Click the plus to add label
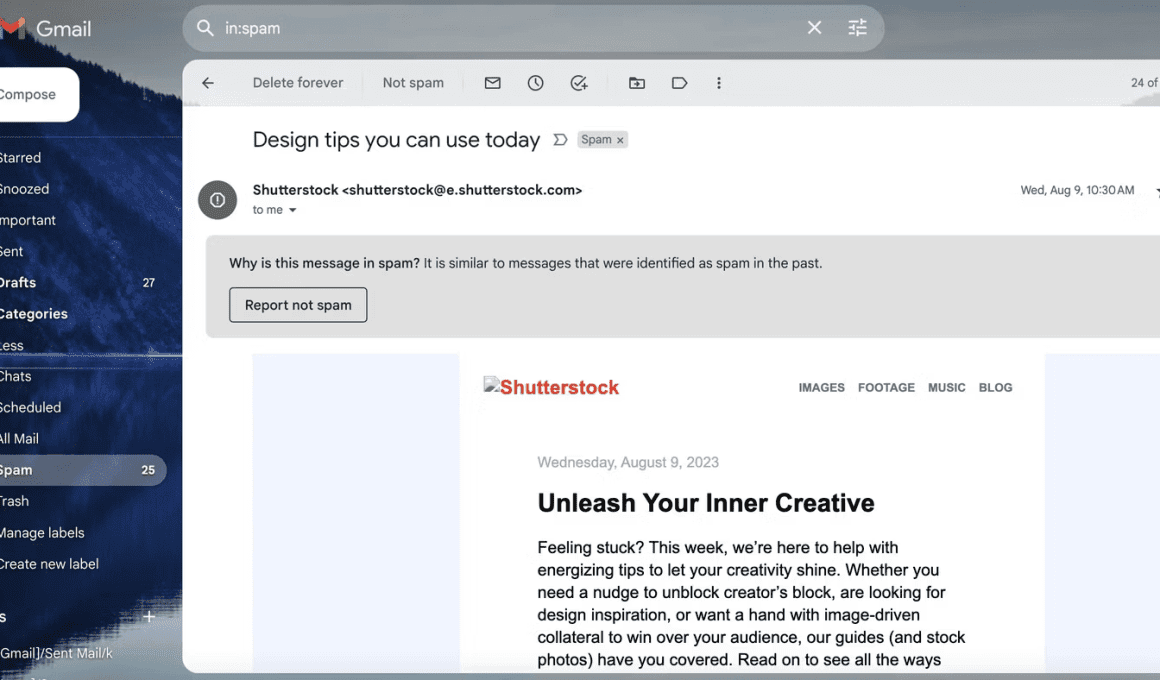 click(x=149, y=616)
